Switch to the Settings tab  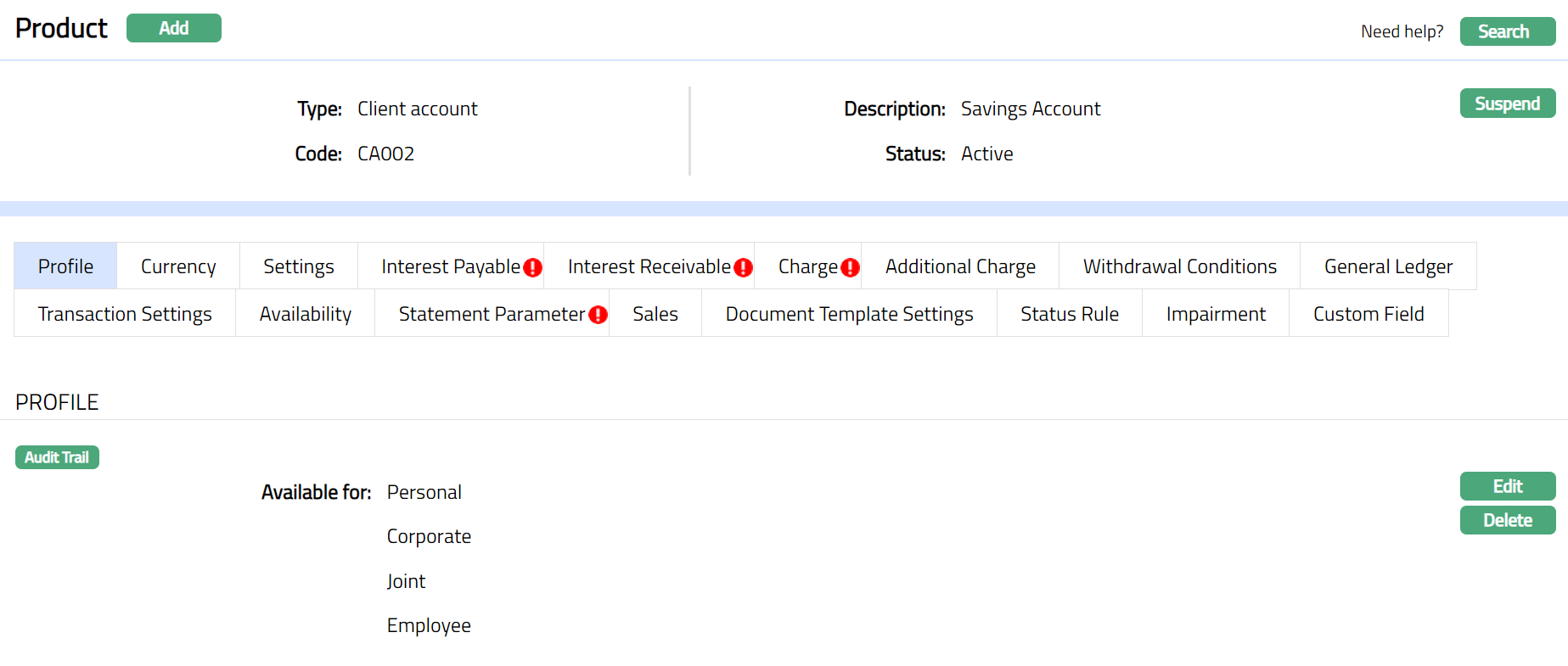[298, 266]
